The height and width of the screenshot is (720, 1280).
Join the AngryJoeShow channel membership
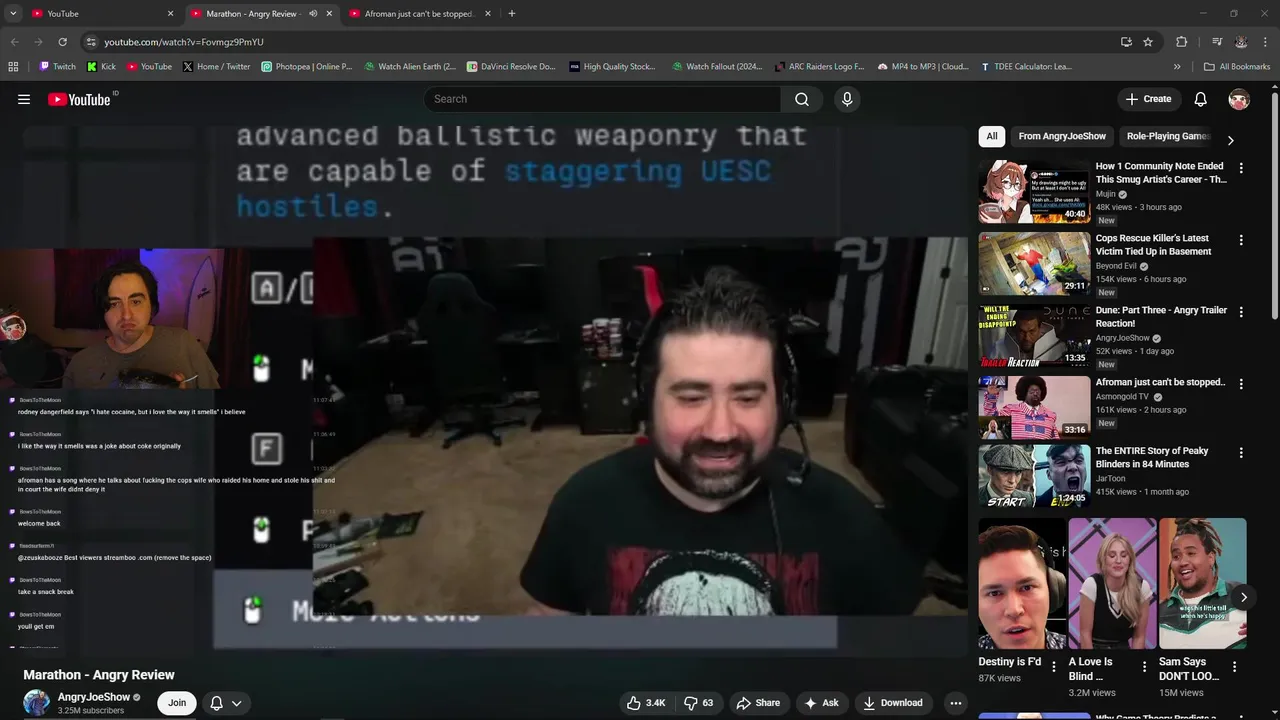pyautogui.click(x=177, y=703)
